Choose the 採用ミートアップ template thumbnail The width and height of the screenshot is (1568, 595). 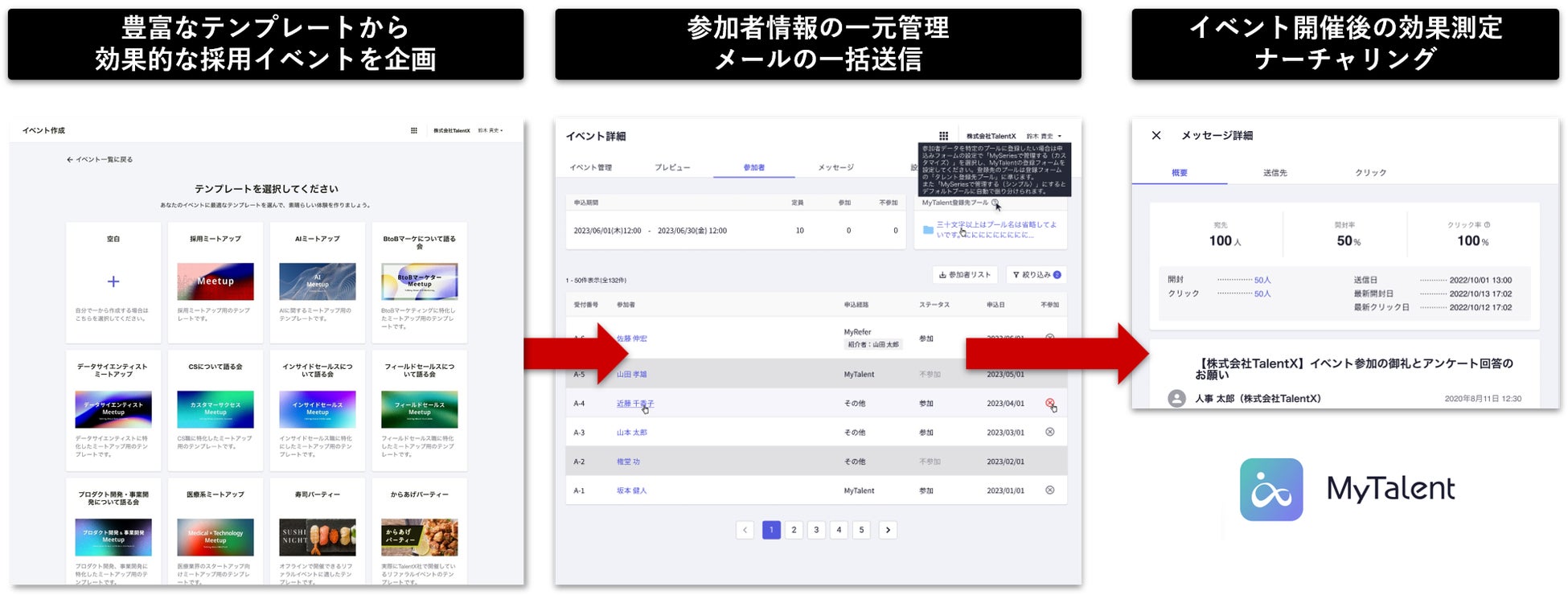pos(215,281)
